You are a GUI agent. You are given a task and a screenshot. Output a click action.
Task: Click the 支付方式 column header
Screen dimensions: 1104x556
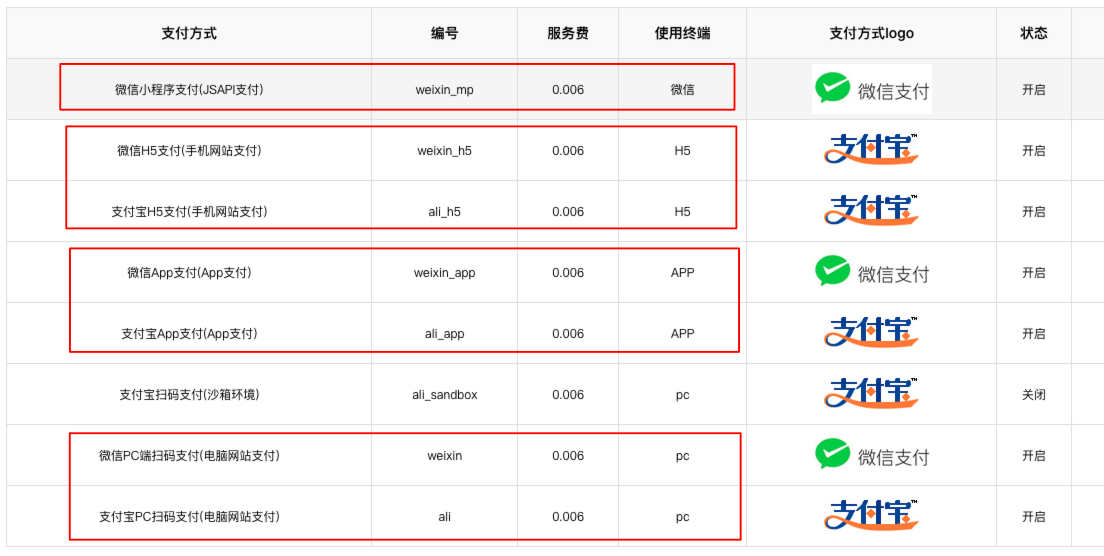coord(189,33)
